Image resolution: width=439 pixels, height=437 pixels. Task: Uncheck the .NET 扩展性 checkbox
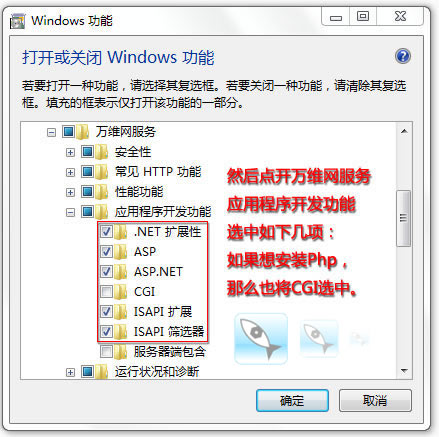106,232
